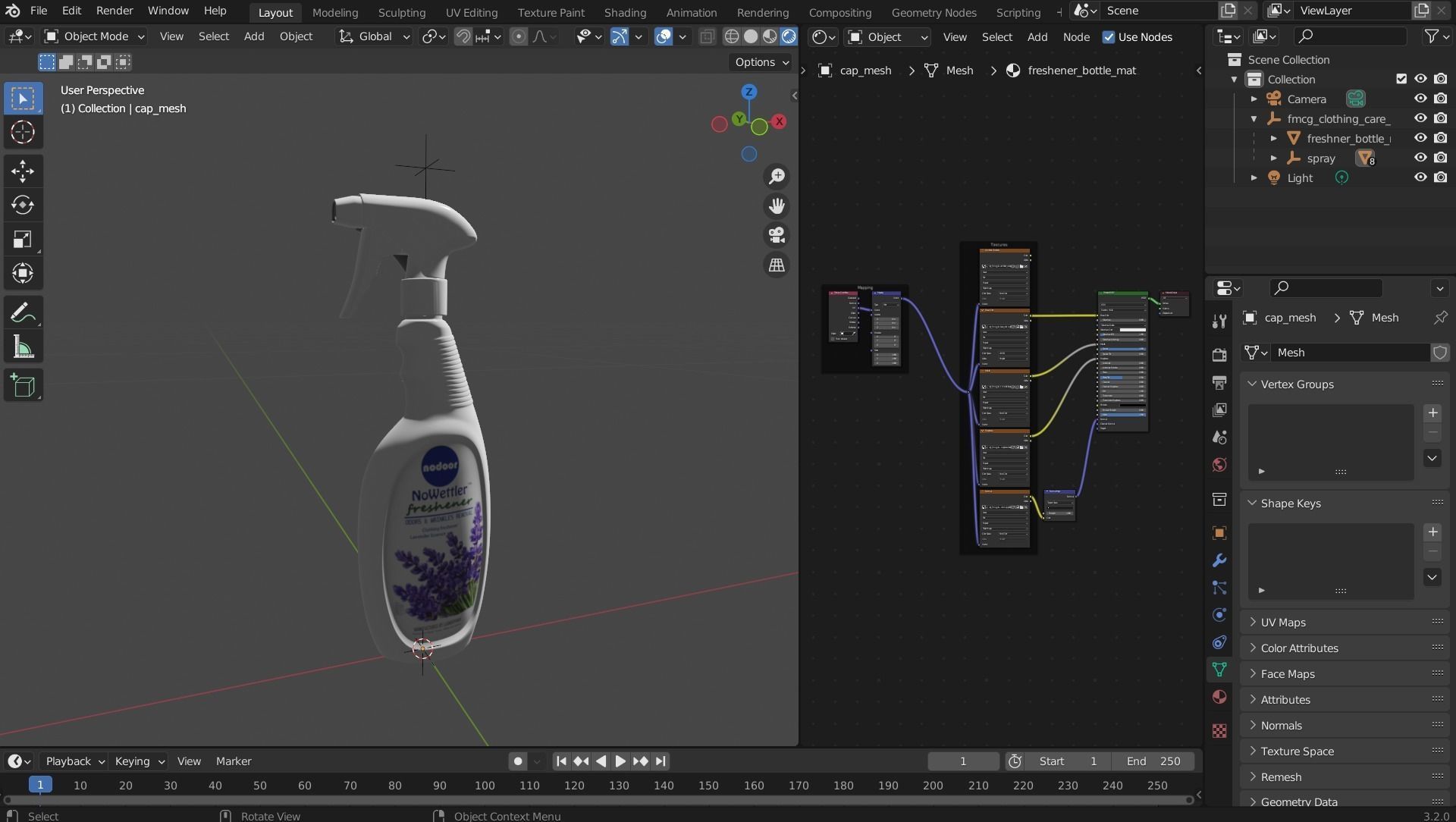Screen dimensions: 1456x822
Task: Switch to the Geometry Nodes workspace tab
Action: 934,12
